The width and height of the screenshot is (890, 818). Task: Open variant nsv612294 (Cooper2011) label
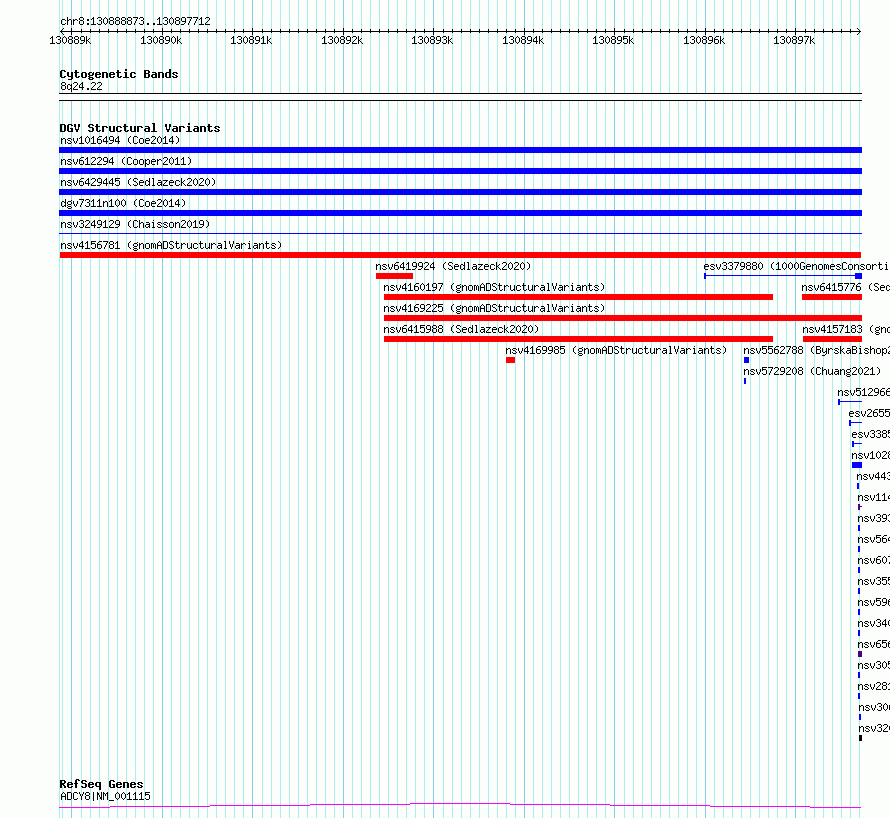tap(126, 161)
